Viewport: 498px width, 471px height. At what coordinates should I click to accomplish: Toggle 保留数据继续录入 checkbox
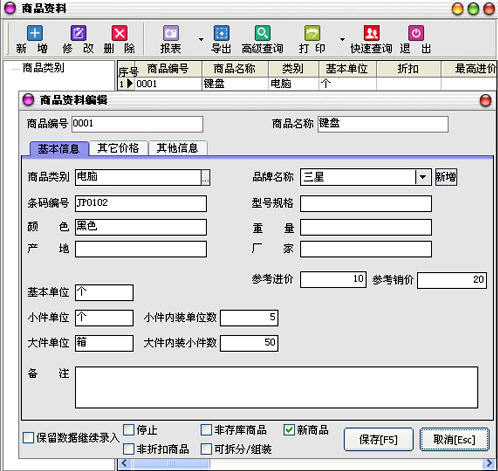click(x=28, y=437)
